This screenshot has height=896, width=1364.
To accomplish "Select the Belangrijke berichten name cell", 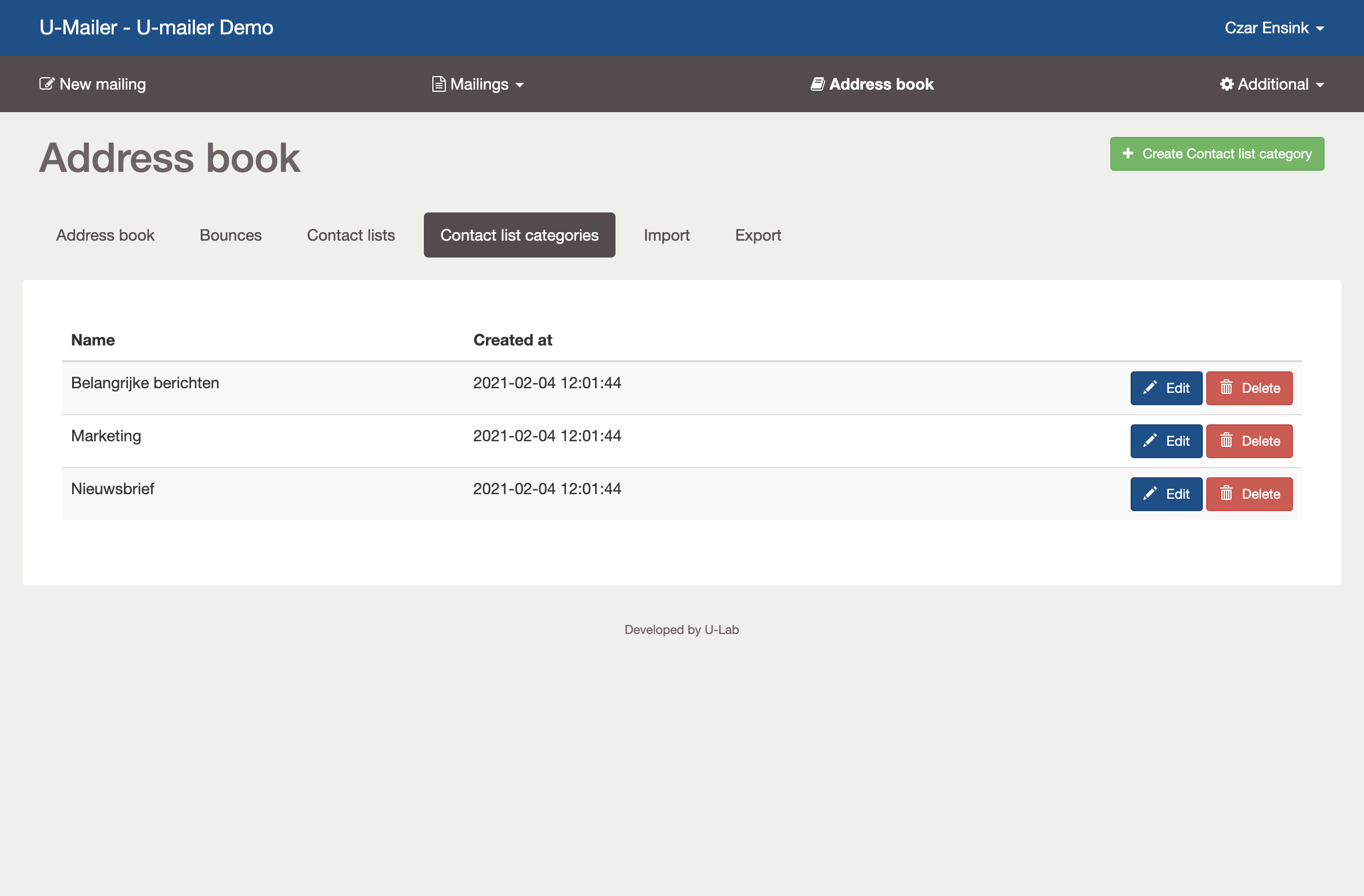I will click(145, 383).
